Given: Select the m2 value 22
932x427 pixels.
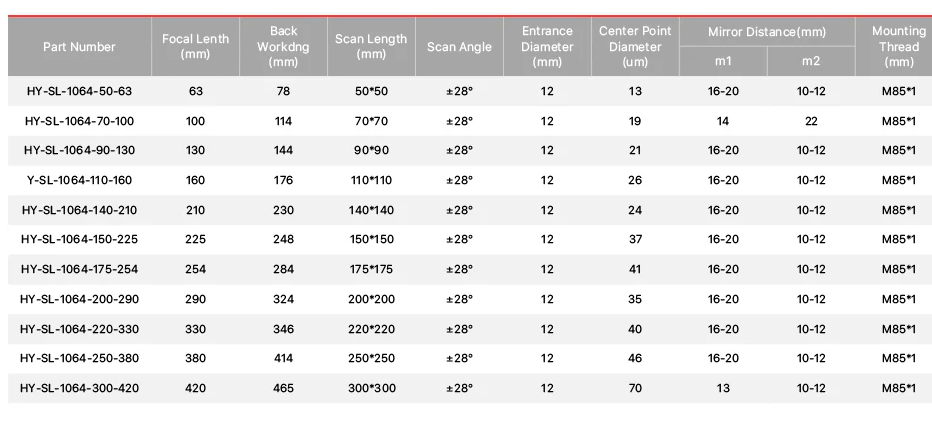Looking at the screenshot, I should [x=811, y=121].
